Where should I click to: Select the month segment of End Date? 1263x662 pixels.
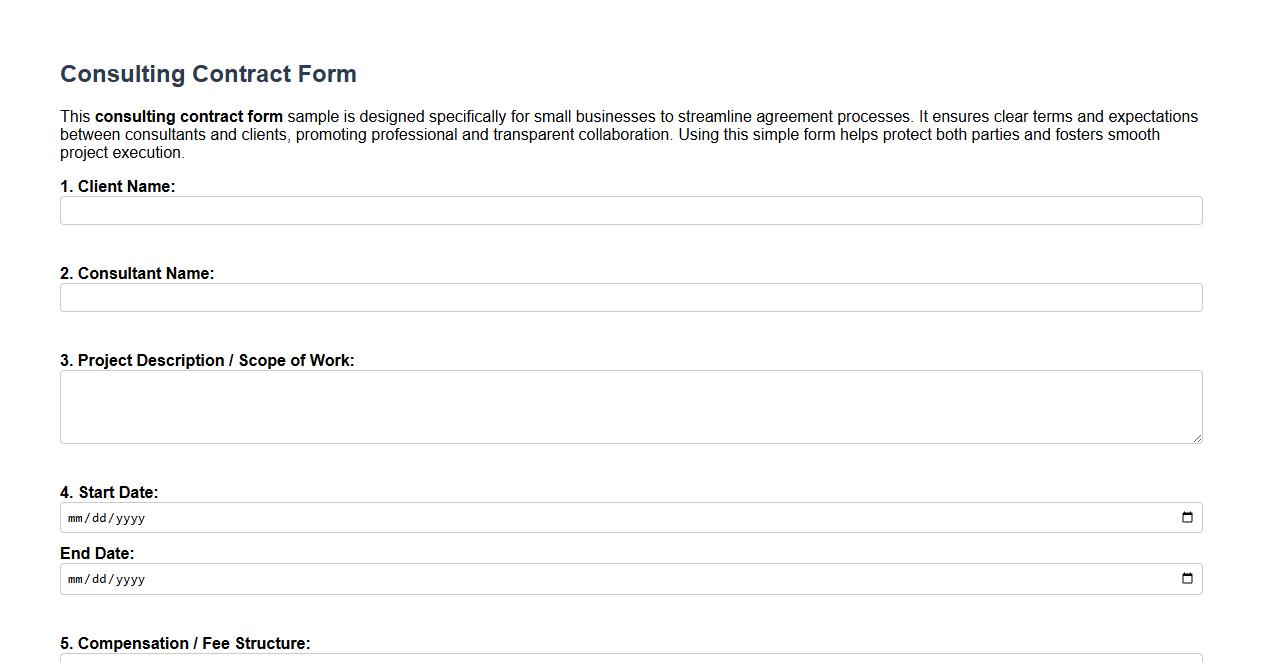74,578
